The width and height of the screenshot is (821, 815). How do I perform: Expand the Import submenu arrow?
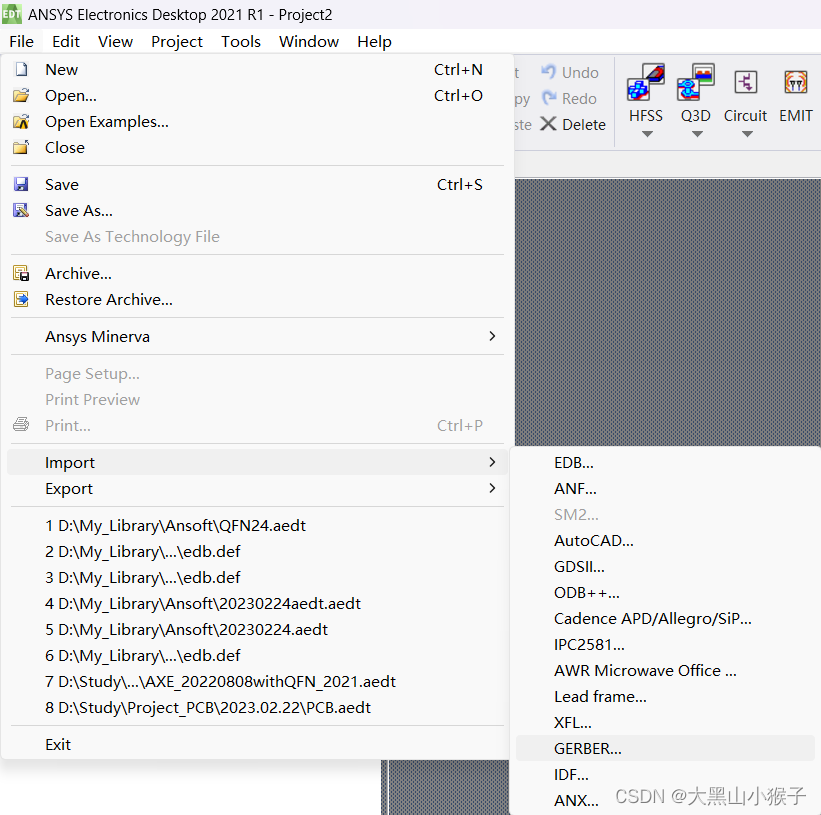pyautogui.click(x=492, y=462)
